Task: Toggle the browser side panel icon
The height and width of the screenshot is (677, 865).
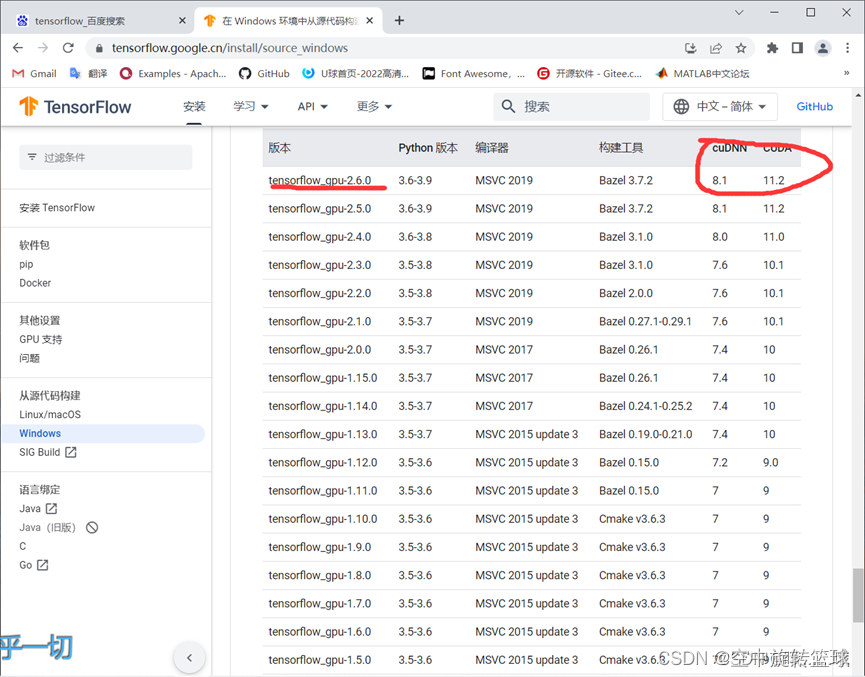Action: click(797, 48)
